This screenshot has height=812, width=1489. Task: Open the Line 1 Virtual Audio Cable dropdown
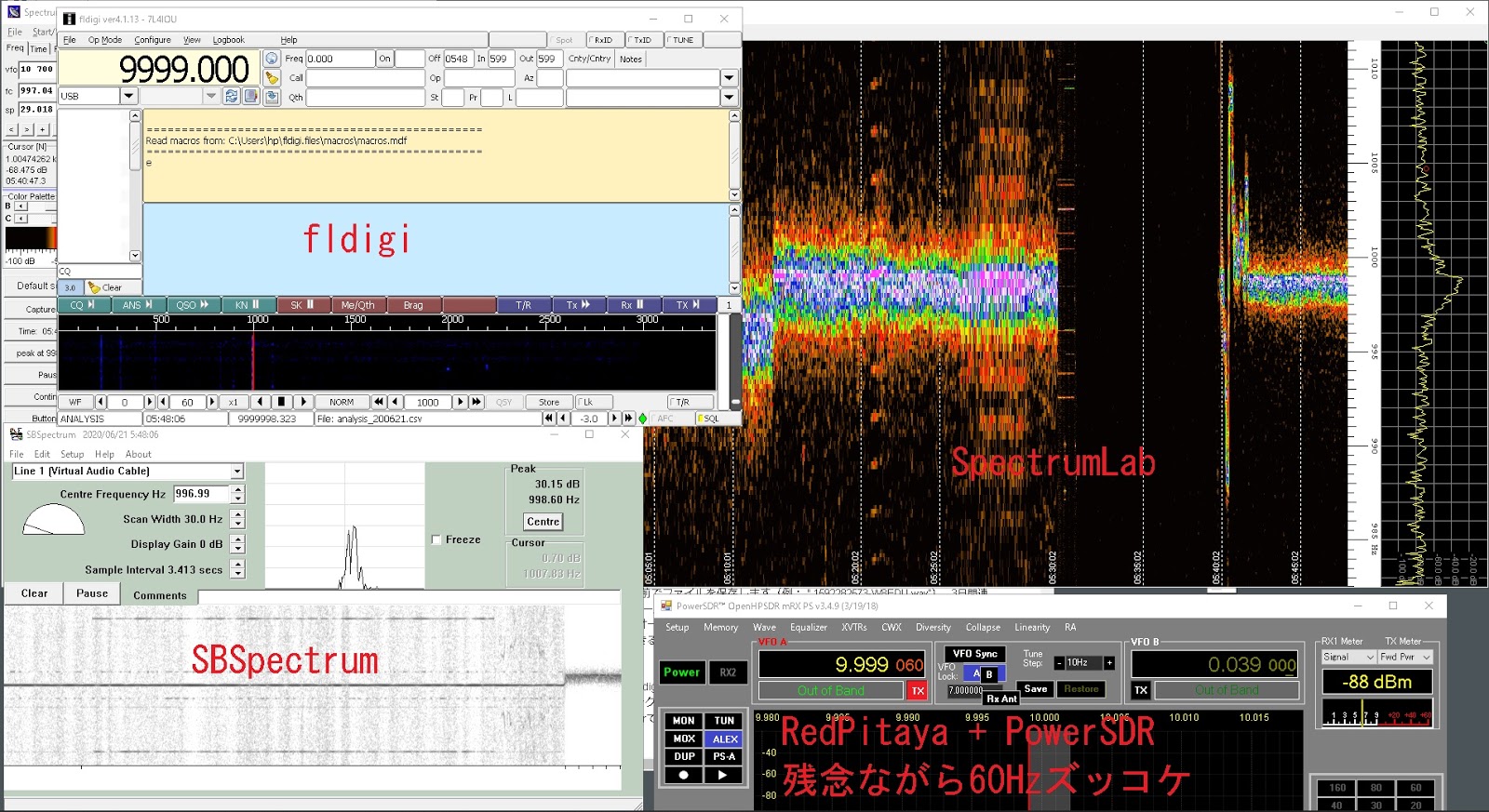pyautogui.click(x=237, y=472)
